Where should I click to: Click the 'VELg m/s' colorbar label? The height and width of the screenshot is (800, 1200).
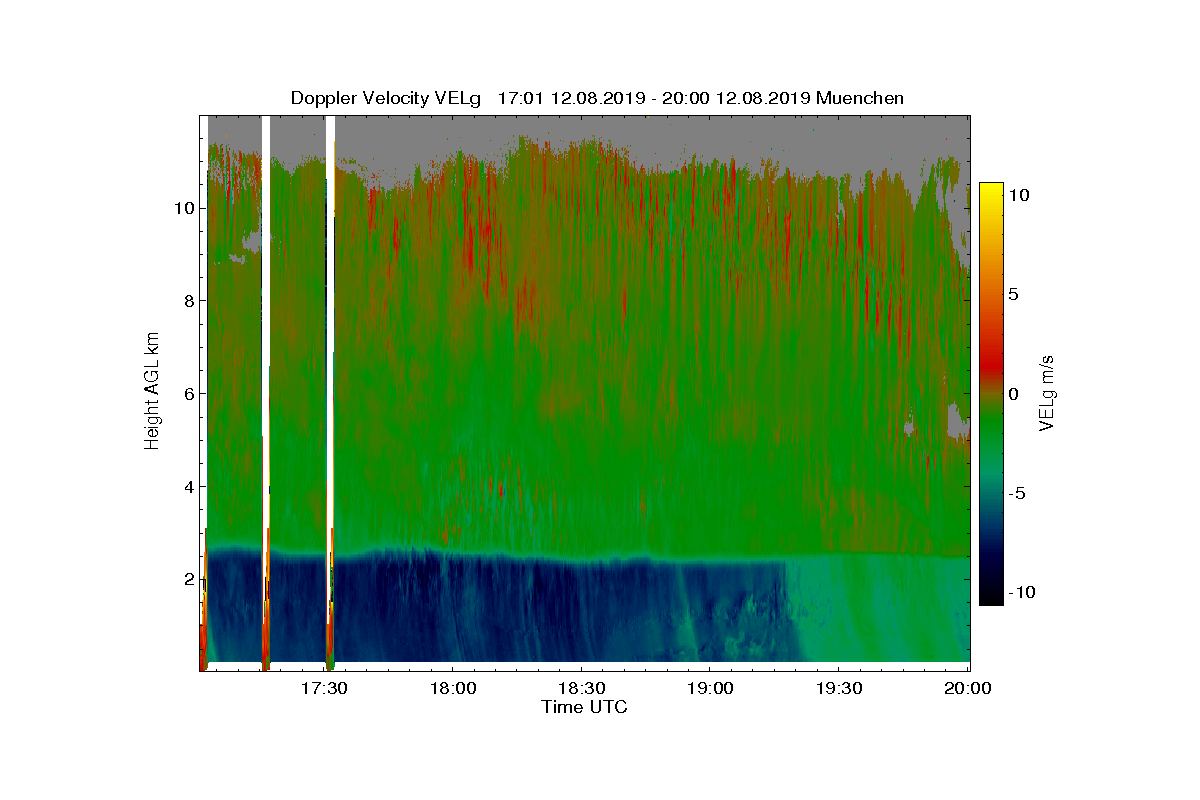point(1047,391)
